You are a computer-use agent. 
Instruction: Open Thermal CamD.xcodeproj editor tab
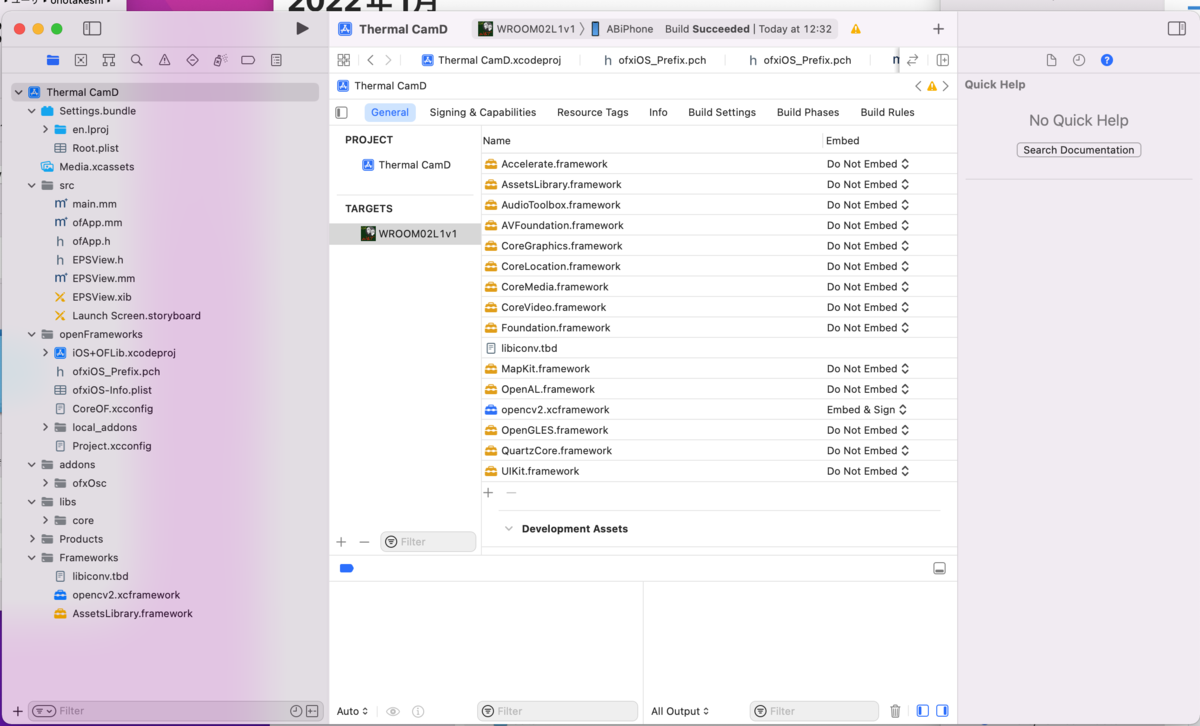(x=491, y=60)
